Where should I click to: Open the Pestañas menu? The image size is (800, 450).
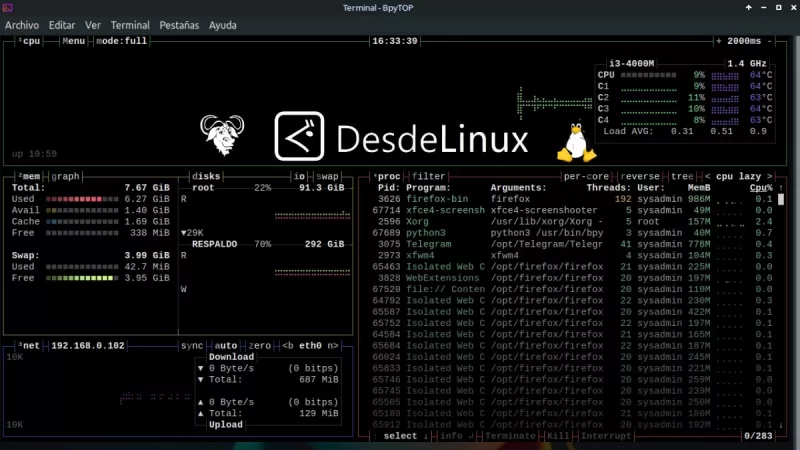[180, 24]
